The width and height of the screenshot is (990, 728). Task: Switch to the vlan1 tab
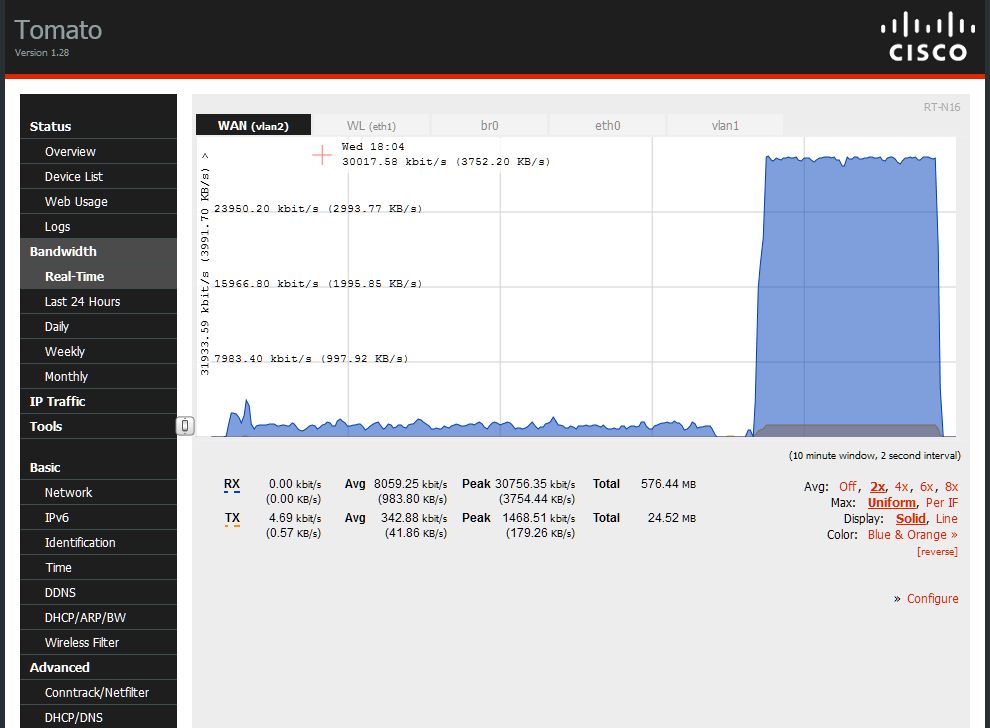tap(725, 126)
